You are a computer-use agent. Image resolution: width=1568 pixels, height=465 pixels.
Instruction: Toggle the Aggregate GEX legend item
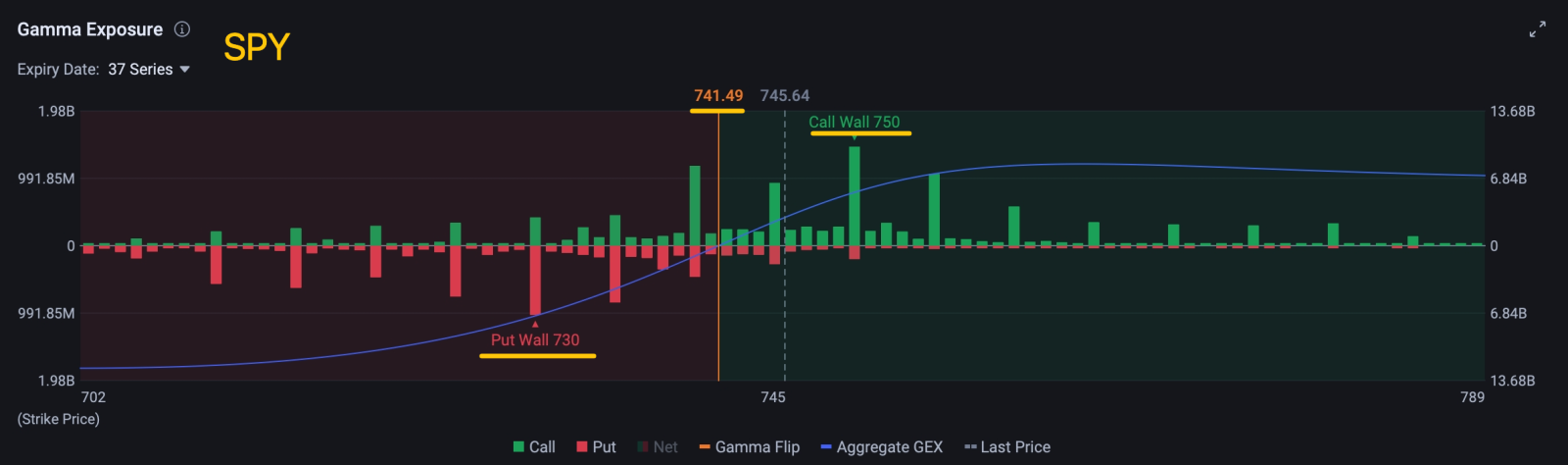pos(881,447)
